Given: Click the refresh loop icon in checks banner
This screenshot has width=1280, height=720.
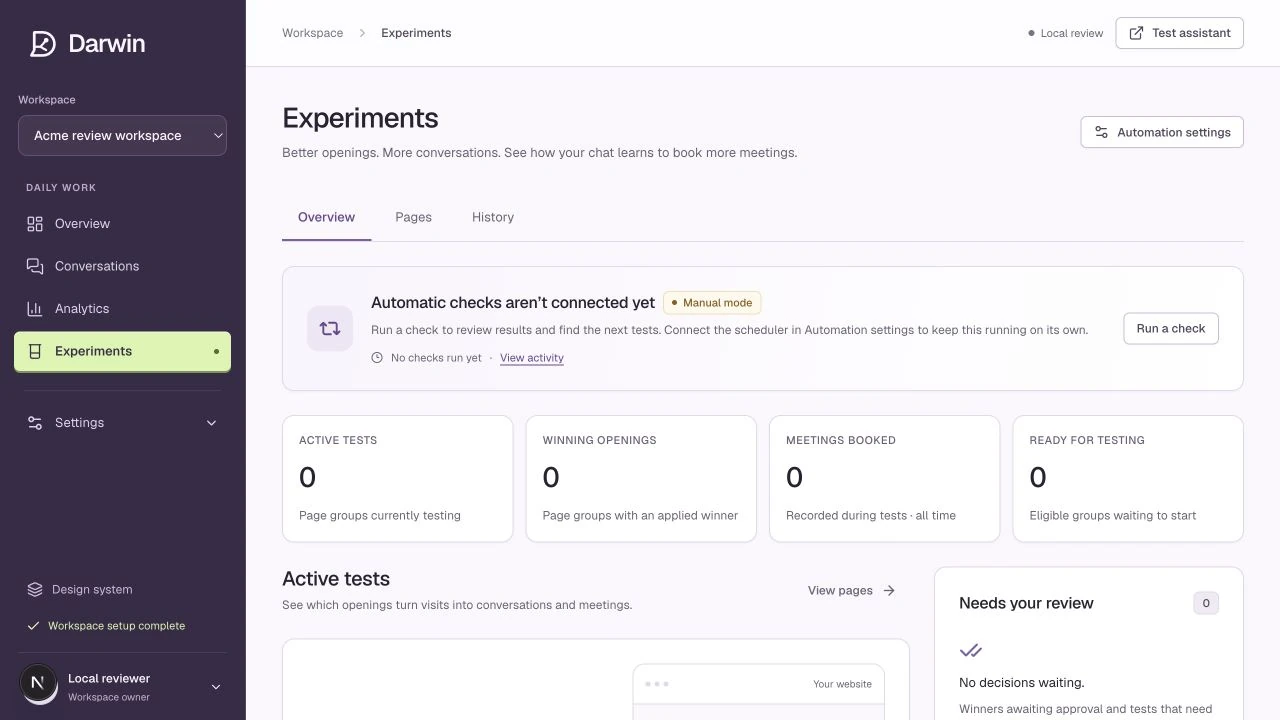Looking at the screenshot, I should point(330,328).
